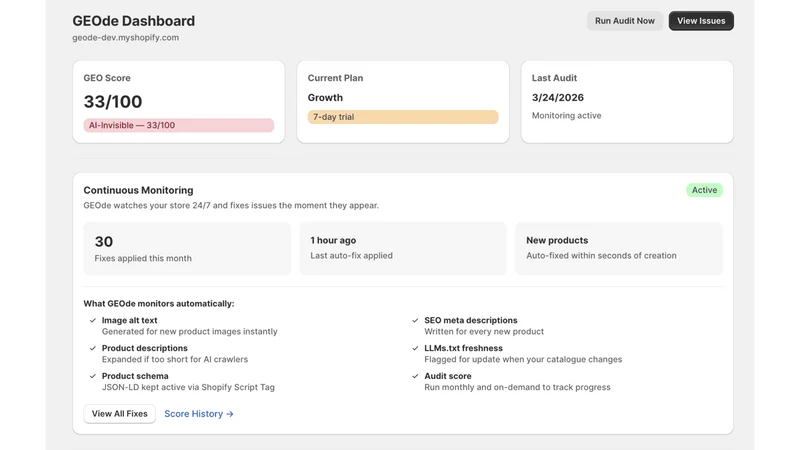Click 'Expanded if too short for AI crawlers'
Image resolution: width=800 pixels, height=450 pixels.
click(175, 359)
